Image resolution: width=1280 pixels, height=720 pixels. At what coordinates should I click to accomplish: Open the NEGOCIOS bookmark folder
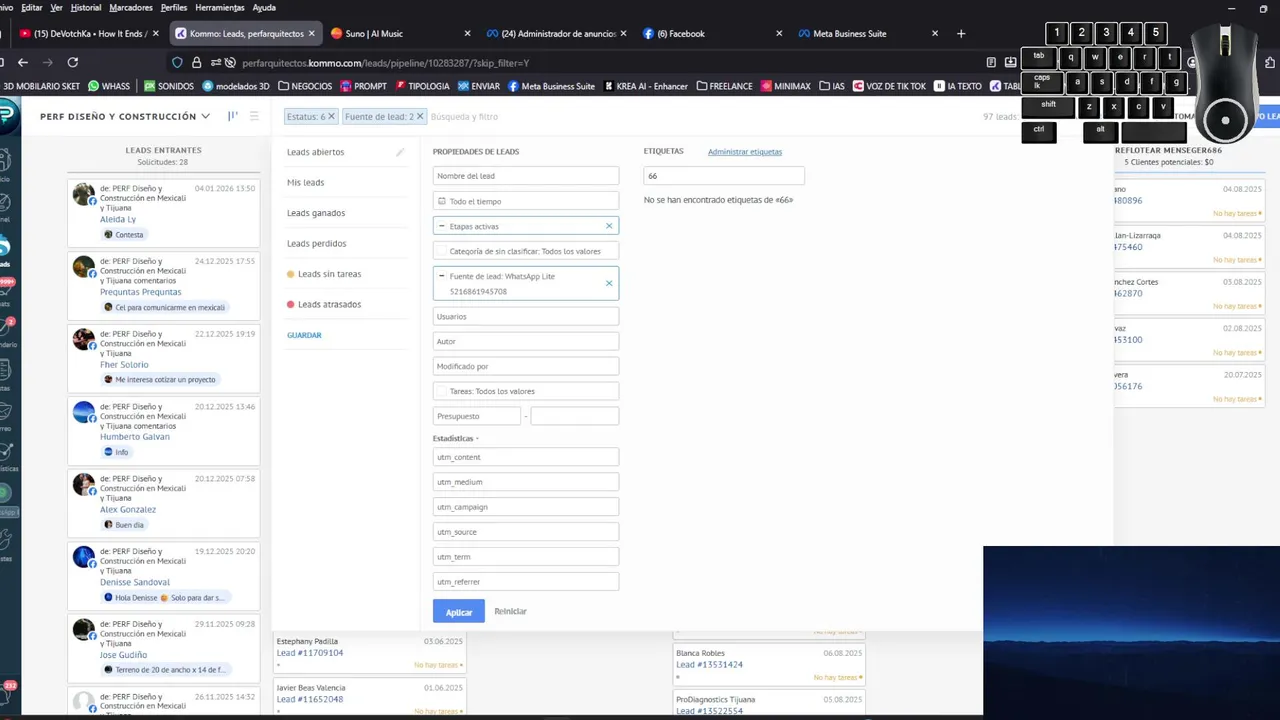pyautogui.click(x=305, y=86)
